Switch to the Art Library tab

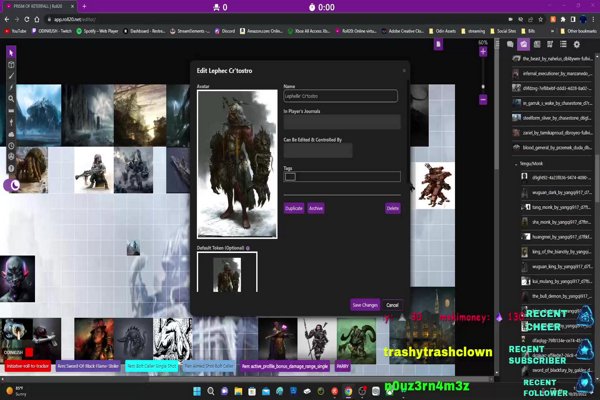pos(523,44)
